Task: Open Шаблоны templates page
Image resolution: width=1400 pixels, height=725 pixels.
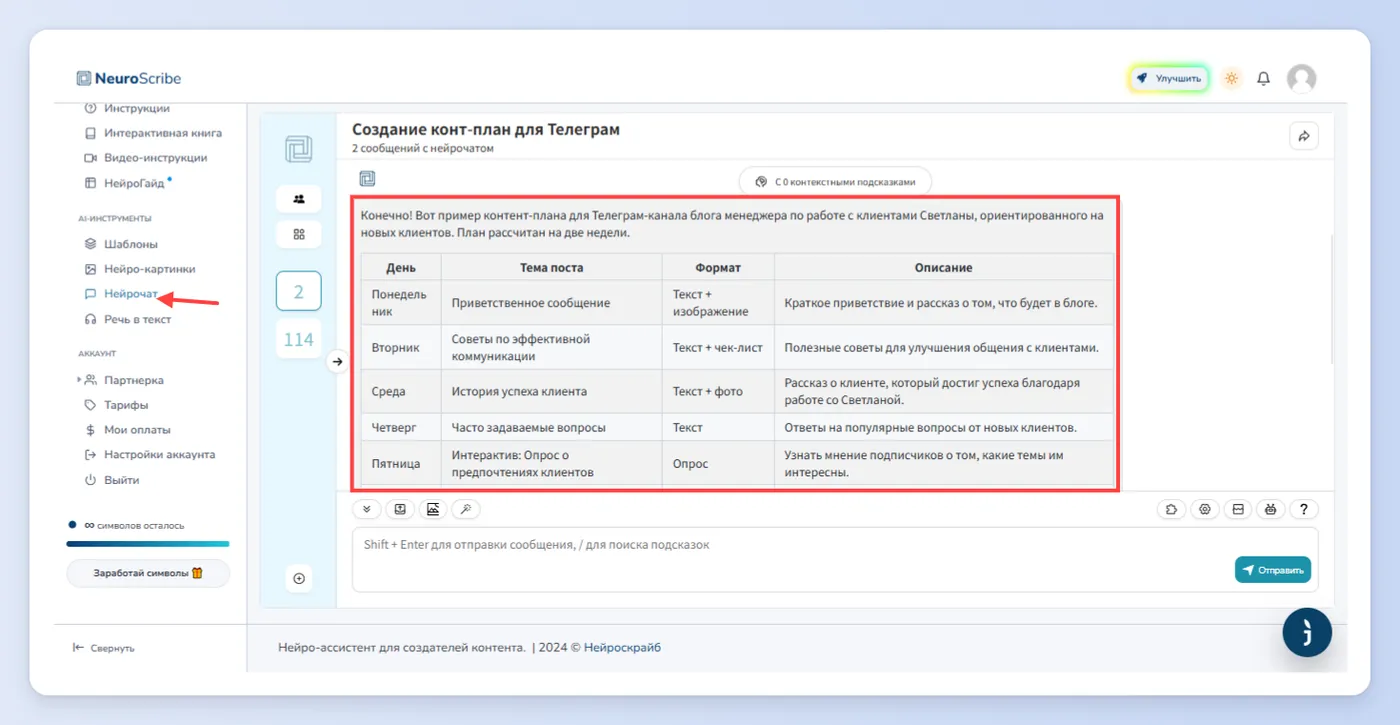Action: 120,244
